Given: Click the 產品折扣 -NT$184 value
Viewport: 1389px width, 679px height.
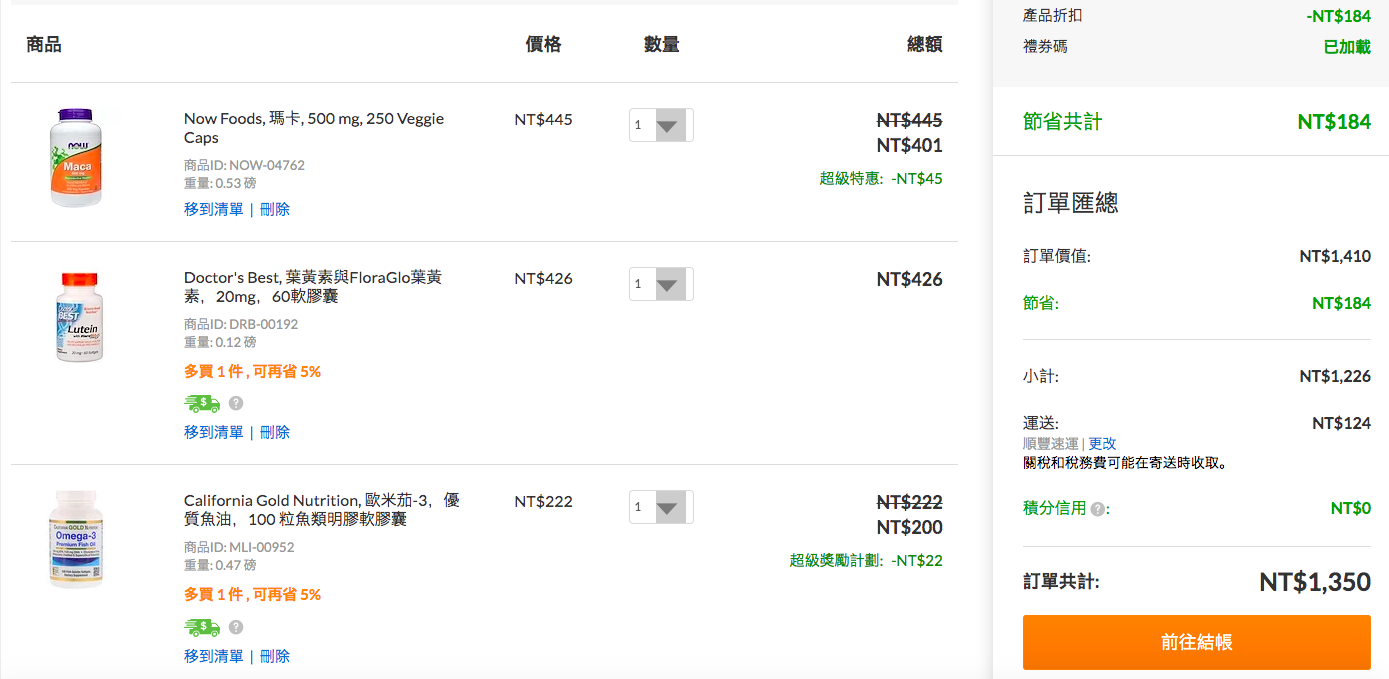Looking at the screenshot, I should click(1338, 16).
